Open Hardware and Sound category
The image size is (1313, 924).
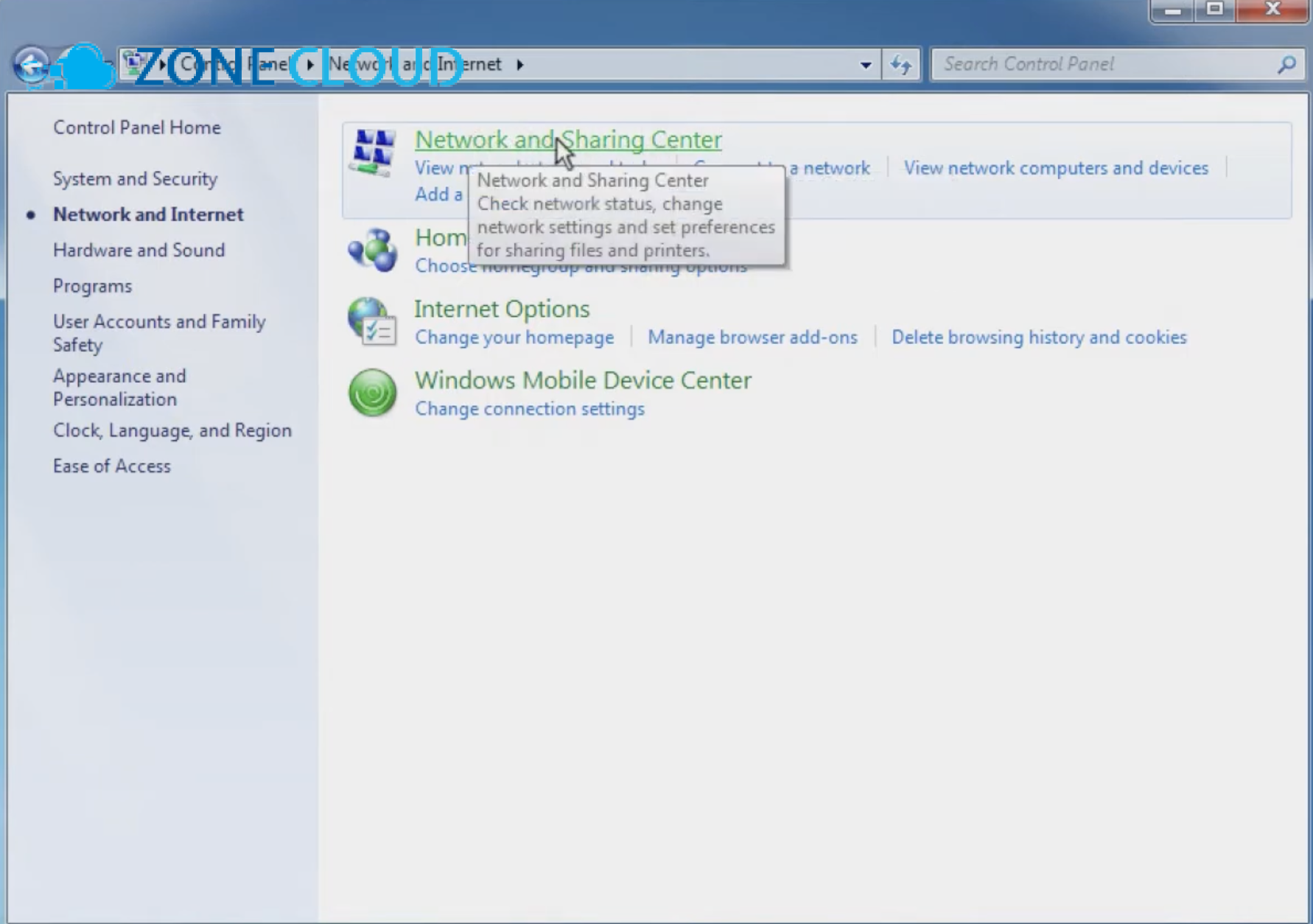(139, 251)
